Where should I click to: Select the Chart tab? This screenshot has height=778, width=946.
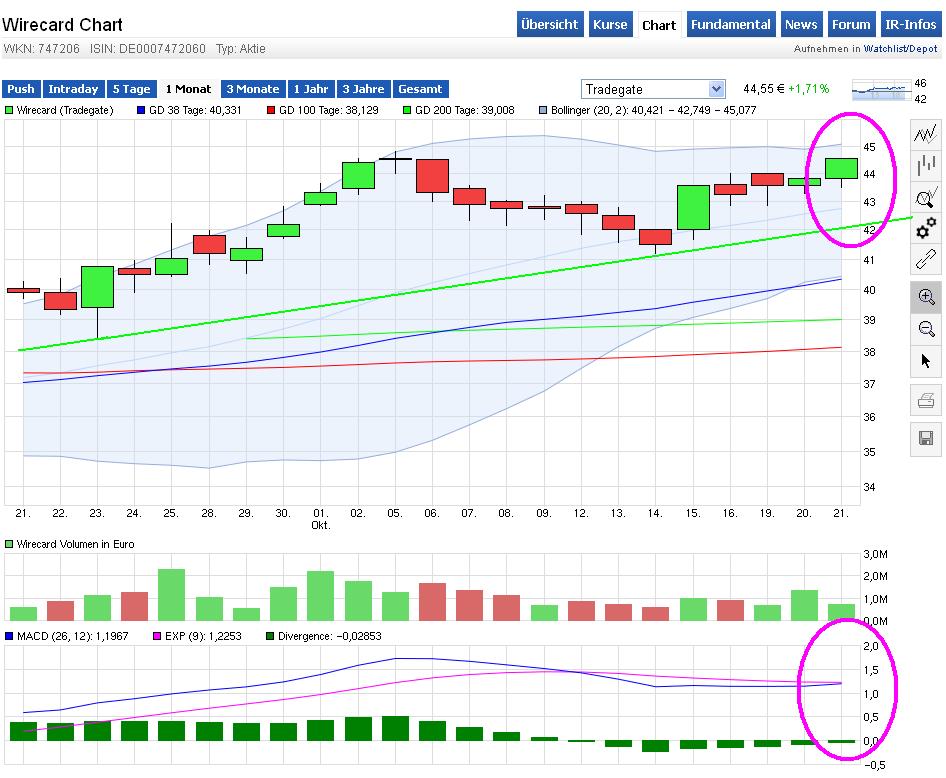(659, 25)
